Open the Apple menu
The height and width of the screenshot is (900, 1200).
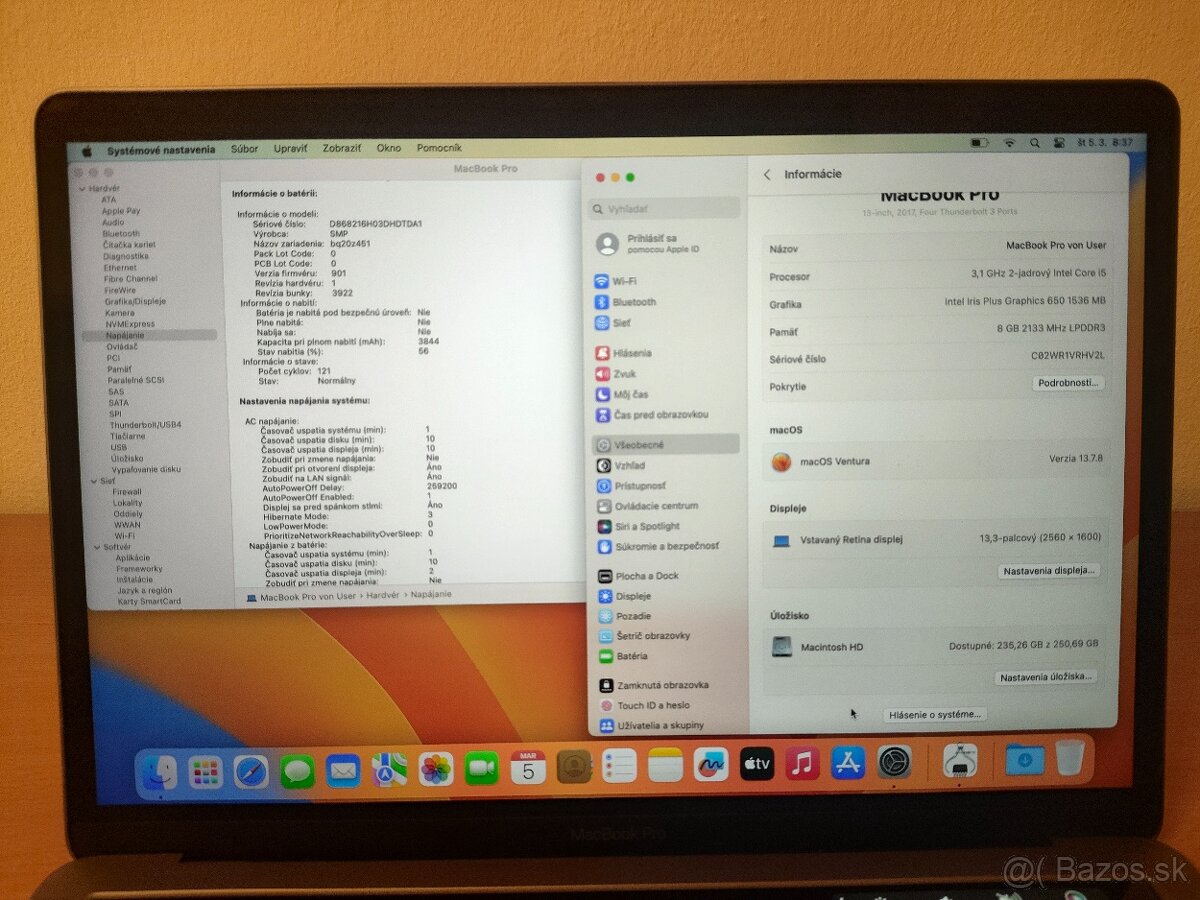point(89,147)
